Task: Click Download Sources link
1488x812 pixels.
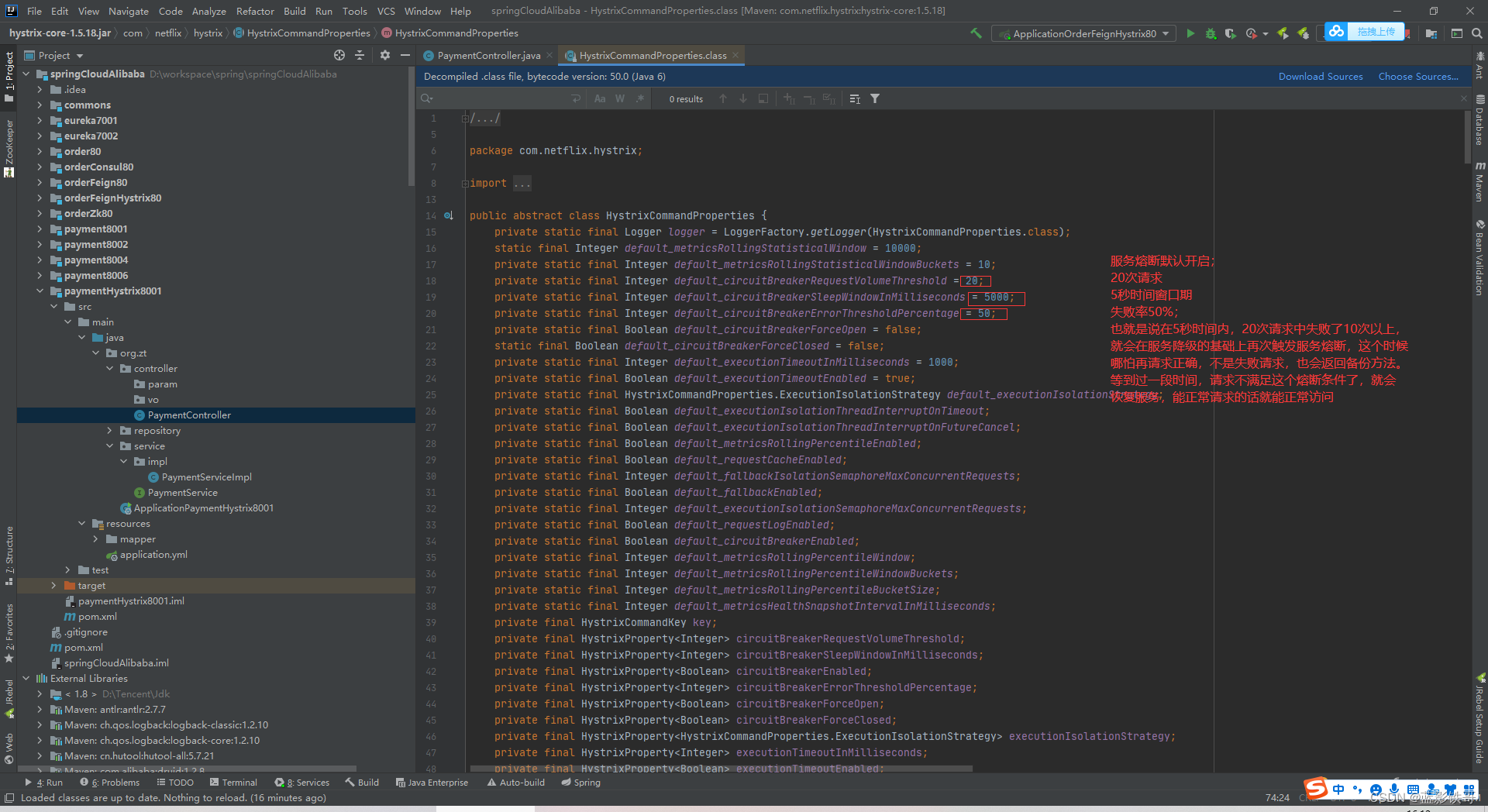Action: pos(1321,76)
